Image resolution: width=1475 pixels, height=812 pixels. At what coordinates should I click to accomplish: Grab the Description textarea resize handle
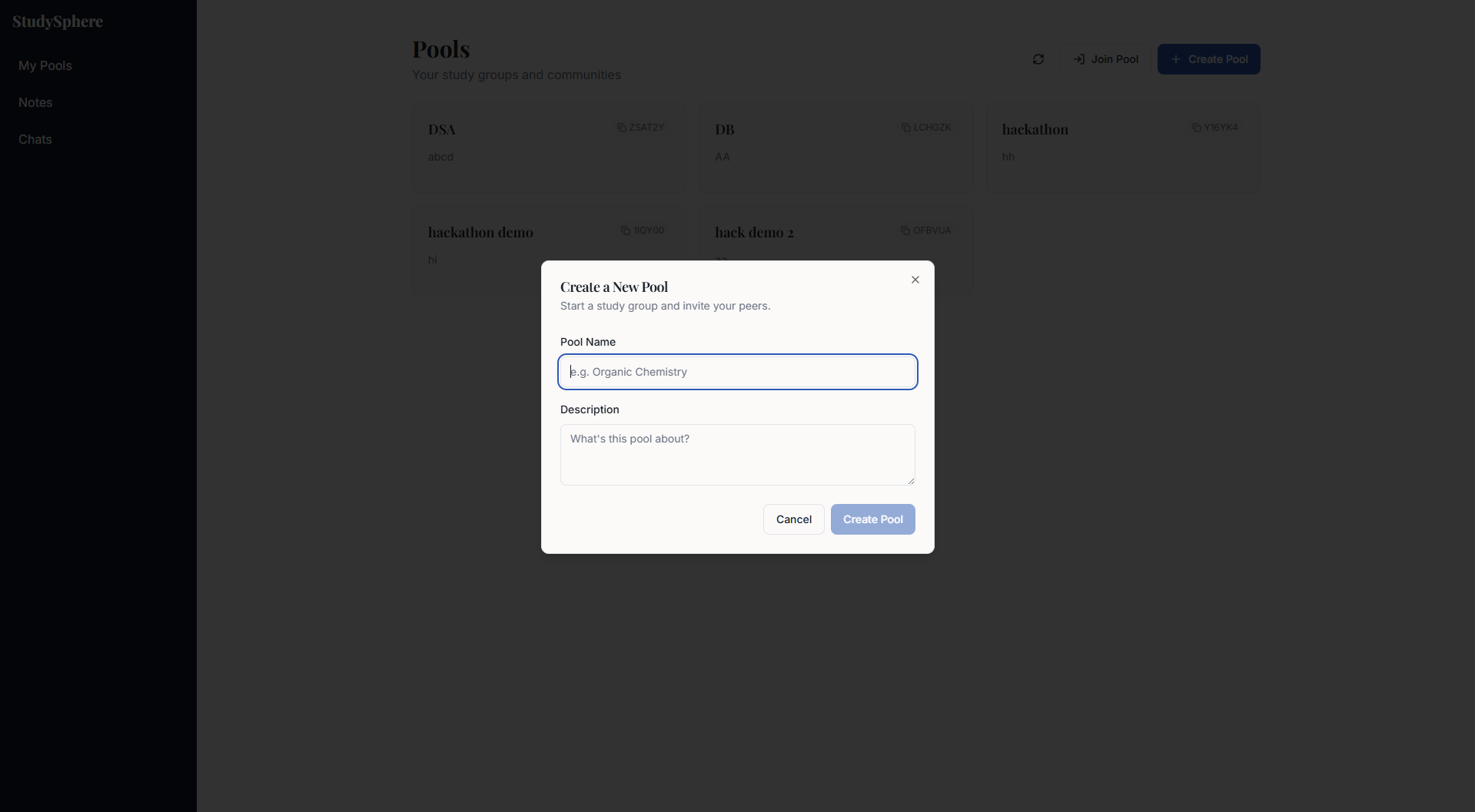pos(911,481)
